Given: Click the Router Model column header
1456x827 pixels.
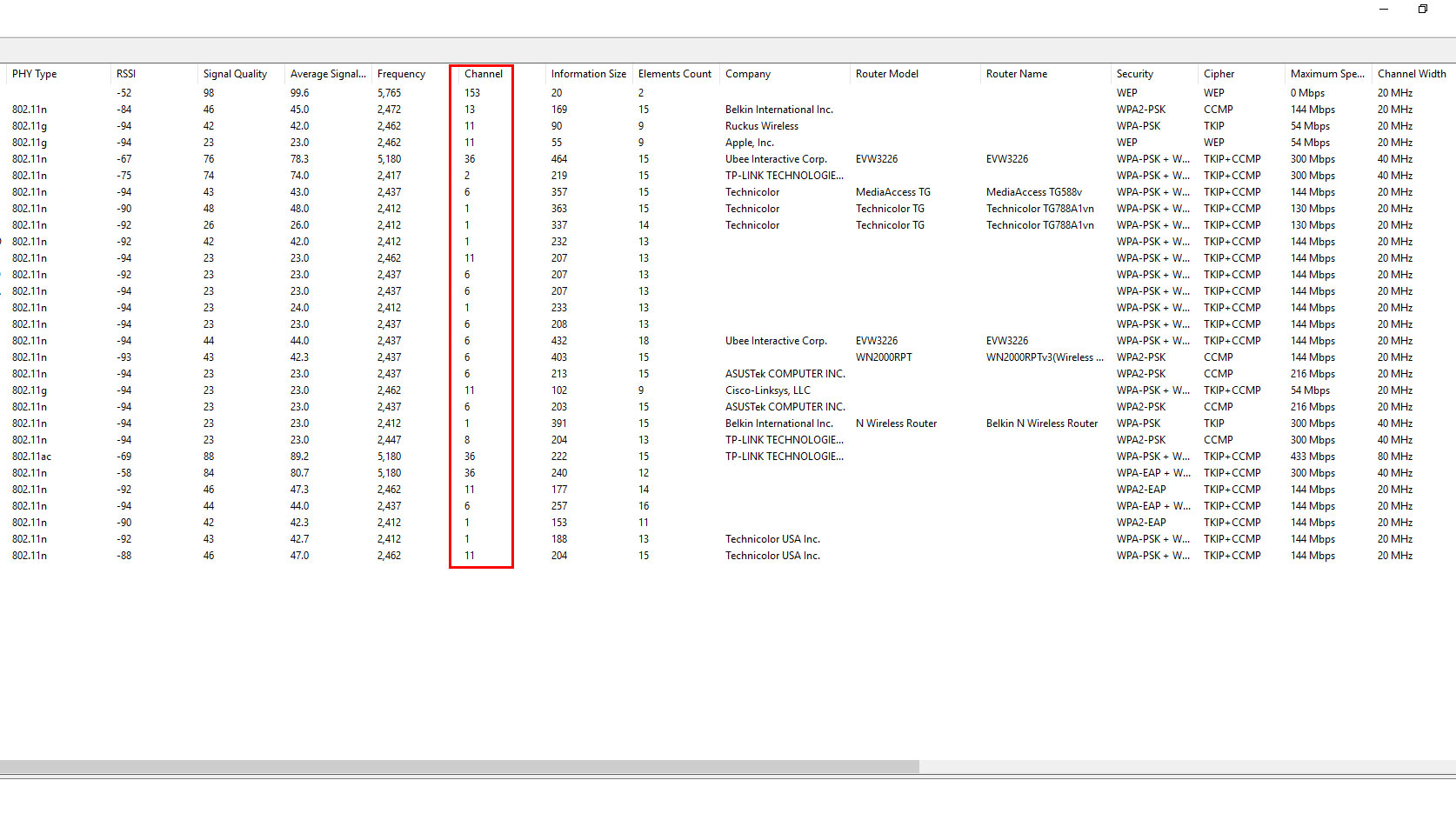Looking at the screenshot, I should tap(886, 74).
